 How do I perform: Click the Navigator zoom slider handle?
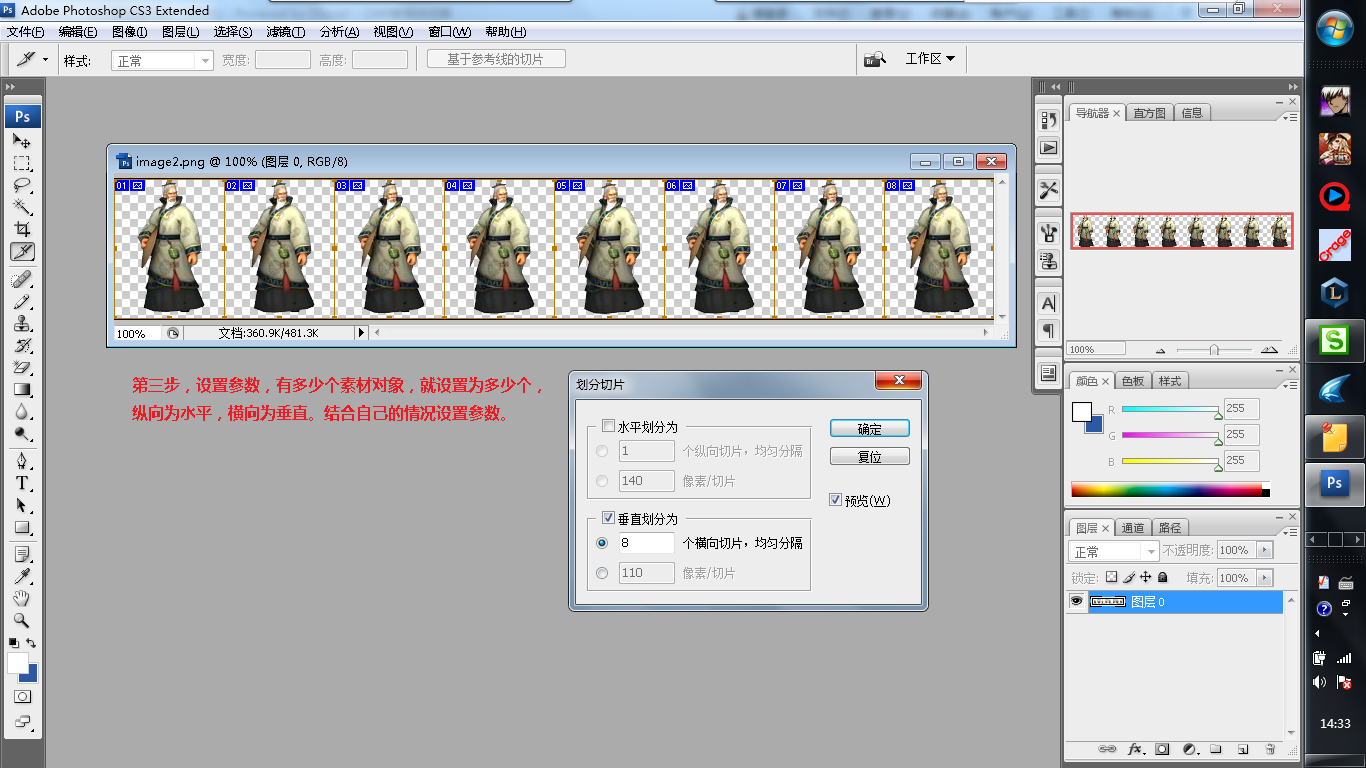[1214, 350]
